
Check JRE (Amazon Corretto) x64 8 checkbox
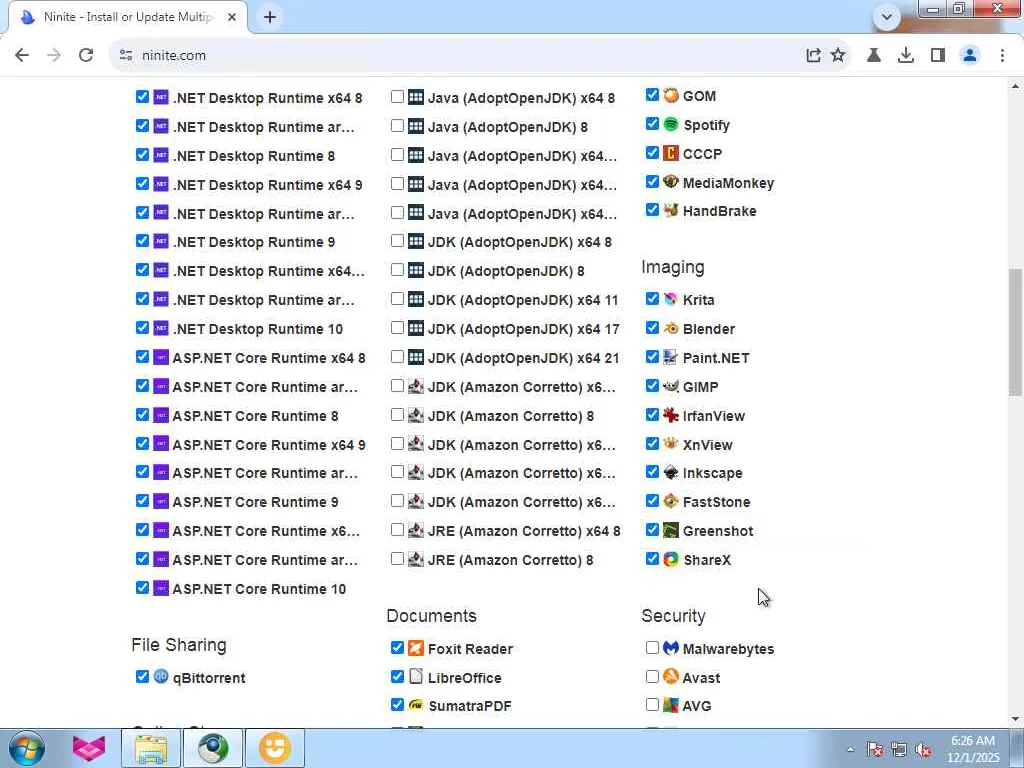pyautogui.click(x=397, y=529)
